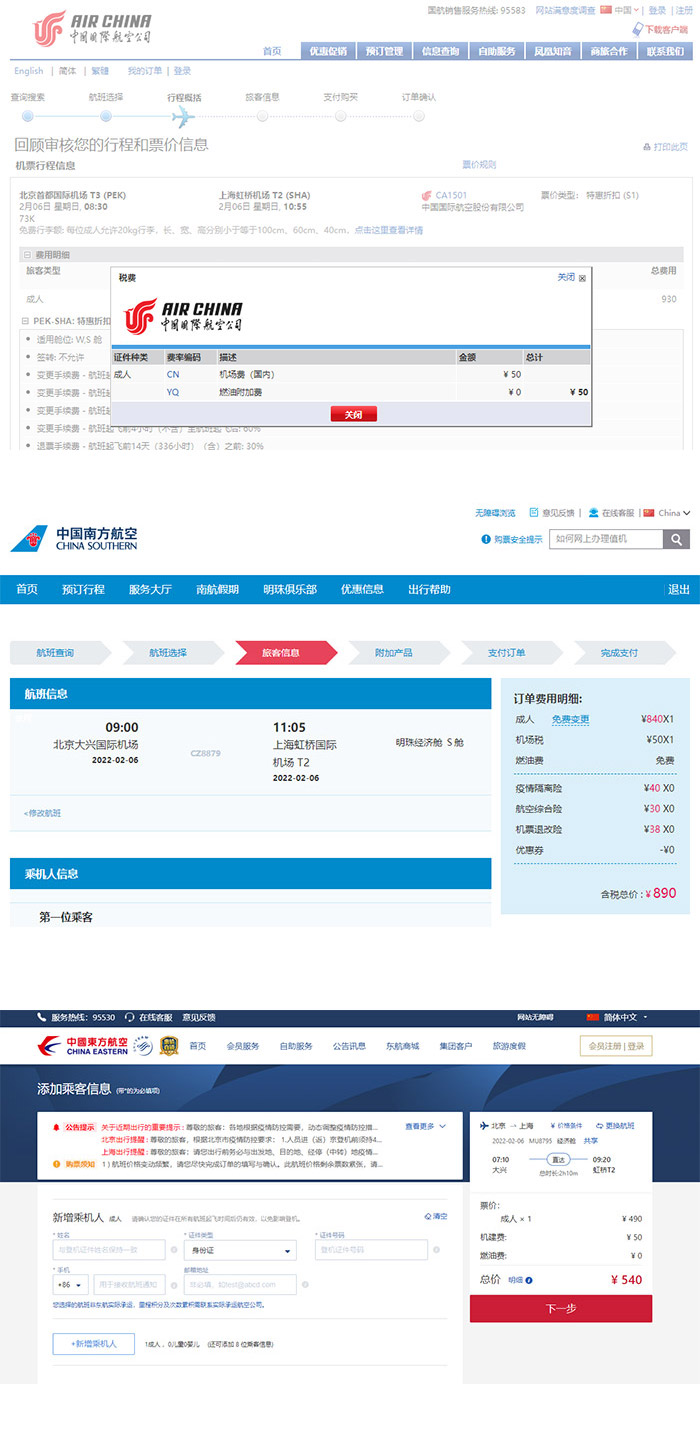Screen dimensions: 700x1432
Task: Open Air China 凤凰知音 menu
Action: pos(553,51)
